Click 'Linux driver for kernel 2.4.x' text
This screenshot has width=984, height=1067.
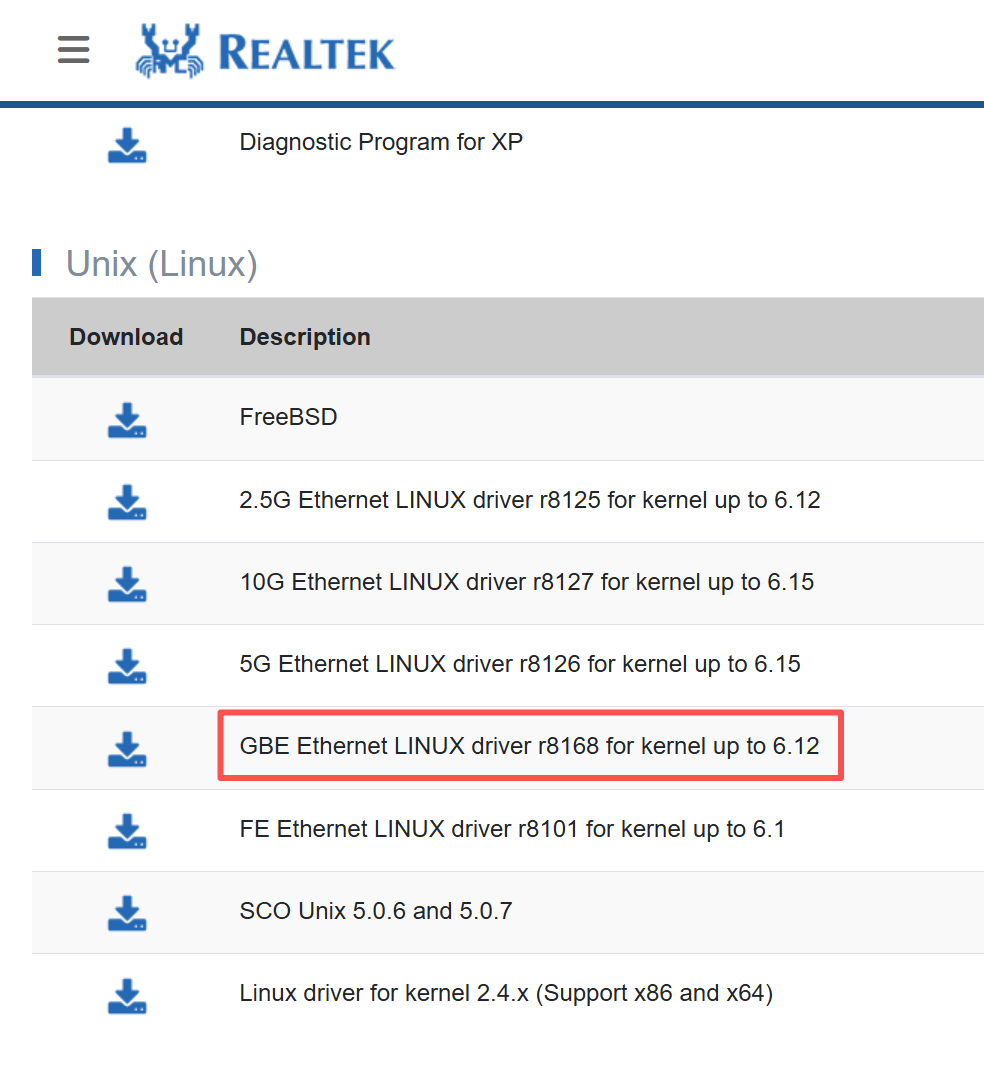point(384,994)
